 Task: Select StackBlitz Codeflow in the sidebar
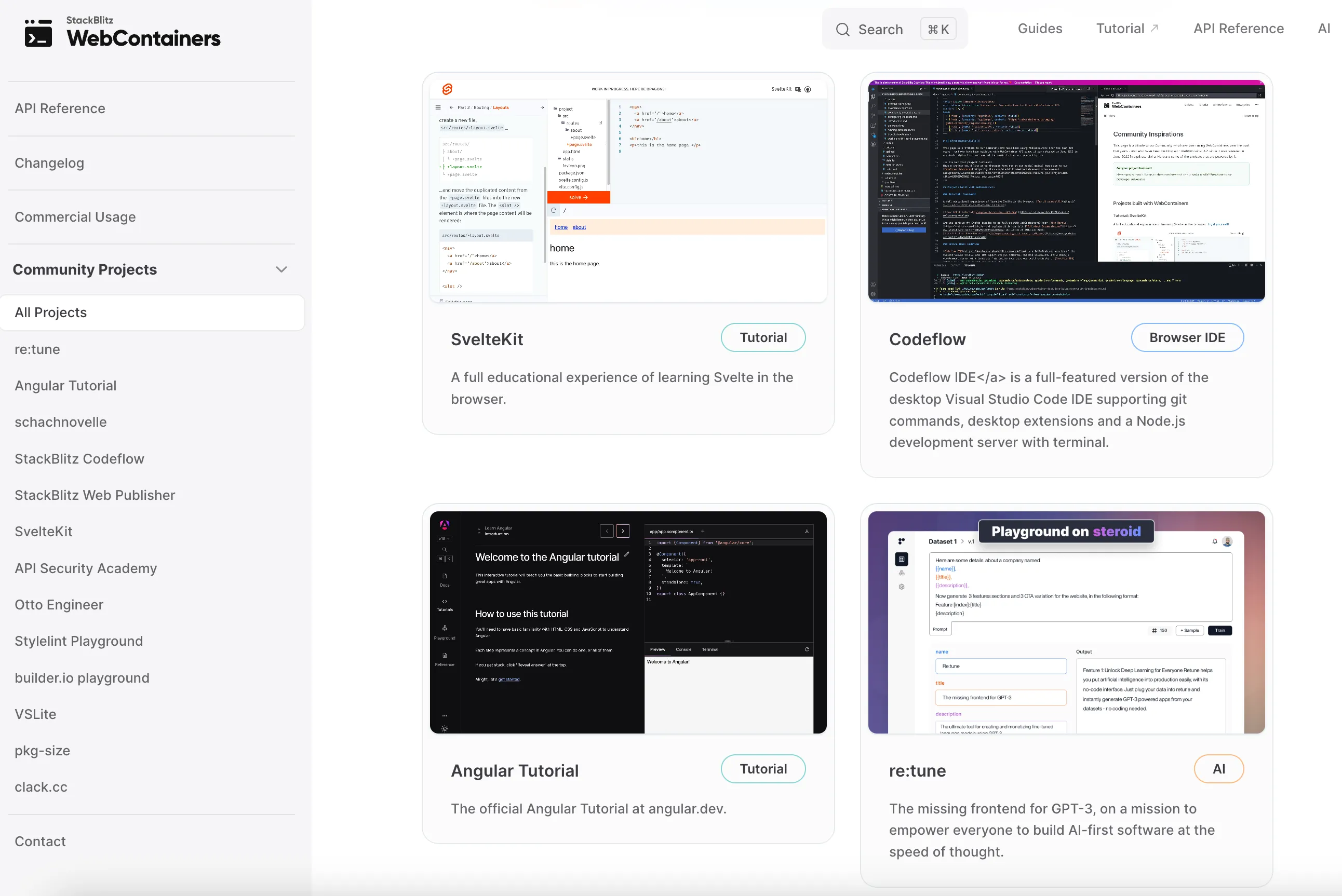pyautogui.click(x=79, y=459)
